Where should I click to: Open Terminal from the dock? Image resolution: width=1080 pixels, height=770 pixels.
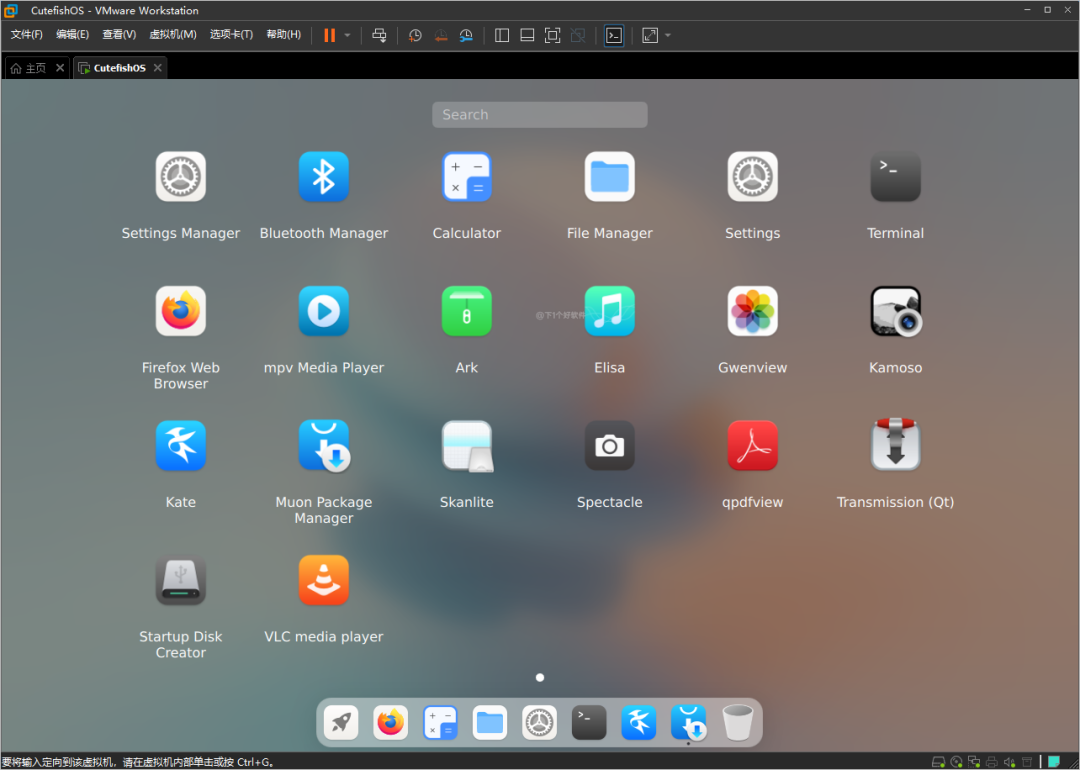[589, 722]
